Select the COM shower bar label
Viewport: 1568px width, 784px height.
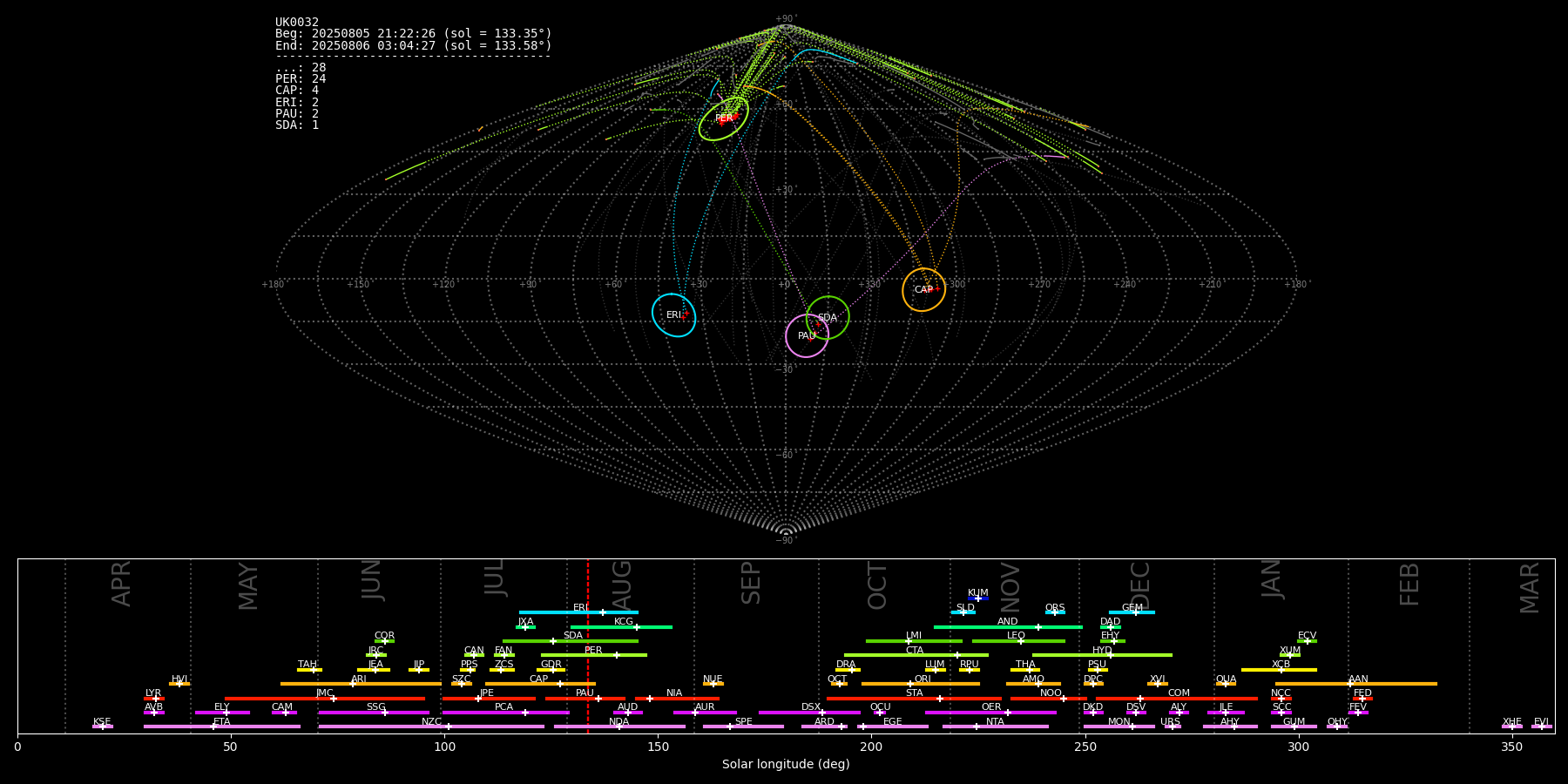(1179, 693)
